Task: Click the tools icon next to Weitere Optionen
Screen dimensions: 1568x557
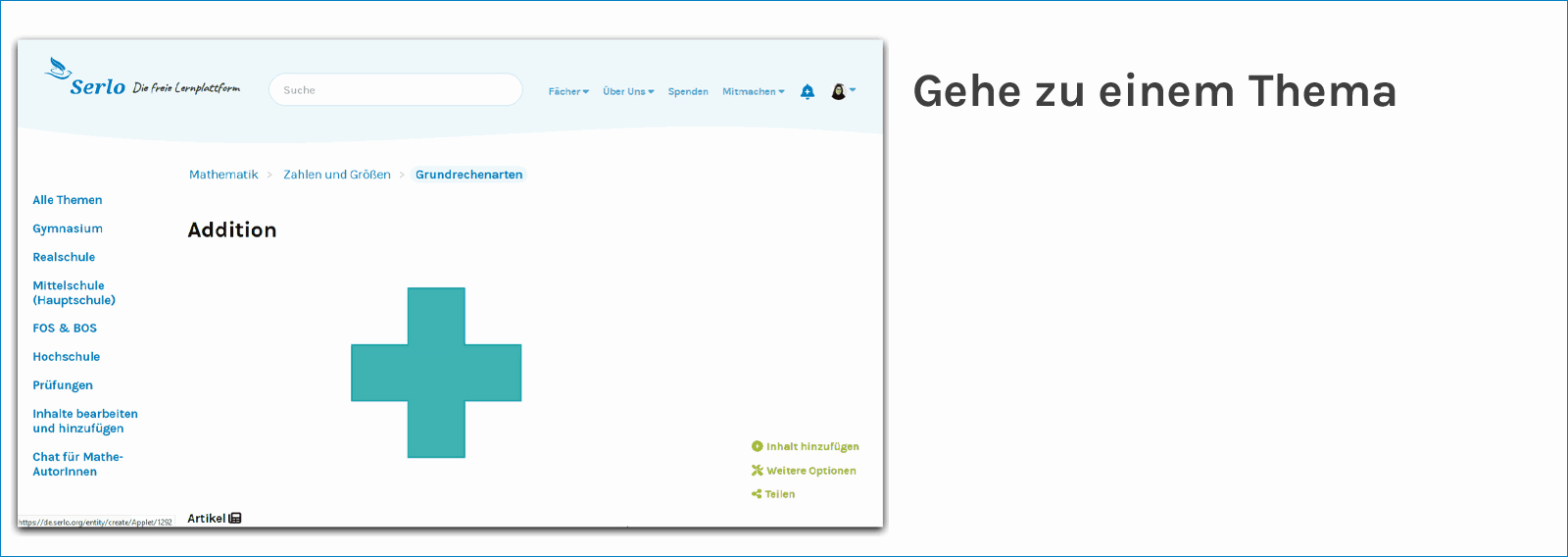Action: [x=757, y=471]
